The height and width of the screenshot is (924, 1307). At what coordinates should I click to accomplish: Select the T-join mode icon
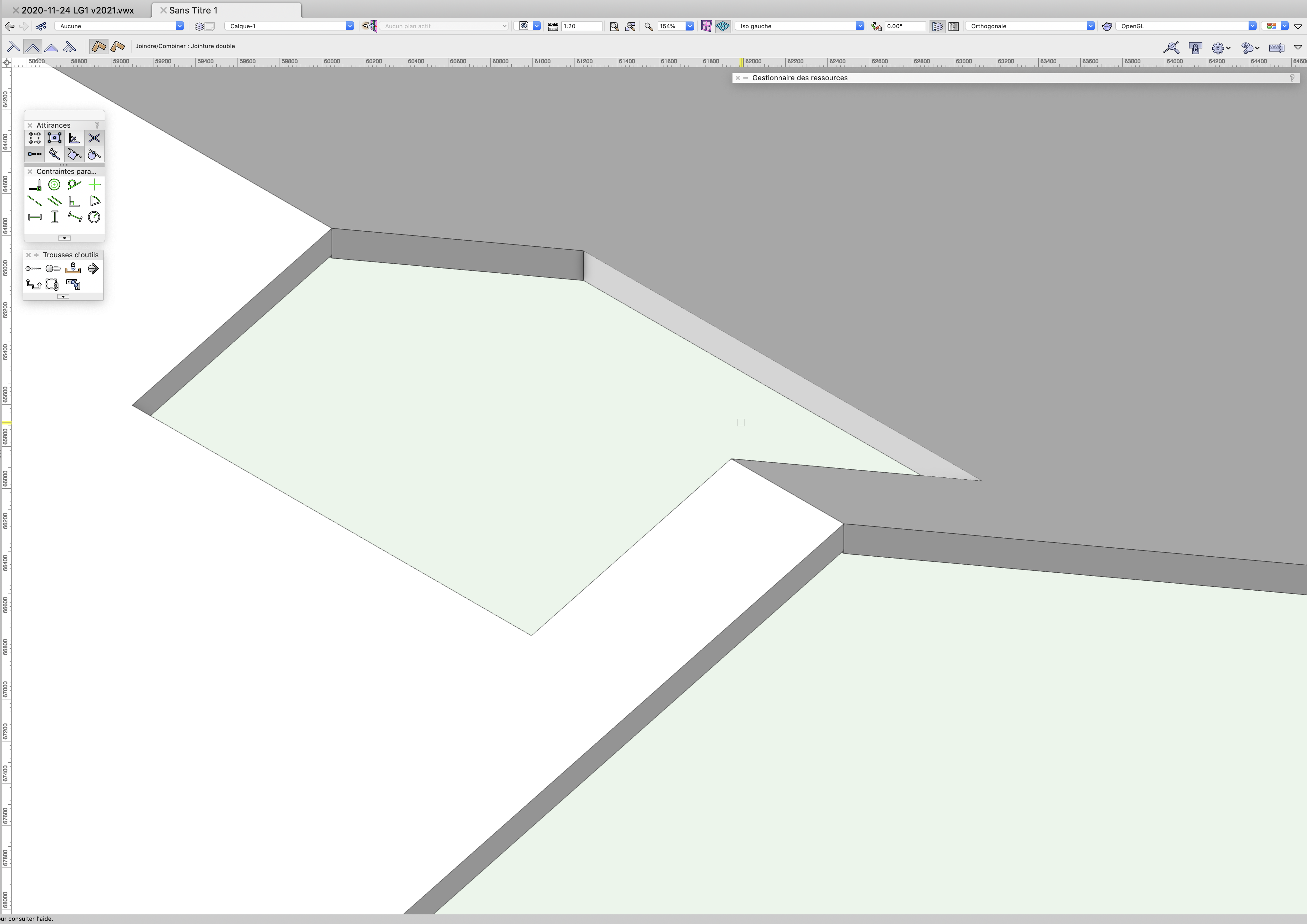(13, 47)
